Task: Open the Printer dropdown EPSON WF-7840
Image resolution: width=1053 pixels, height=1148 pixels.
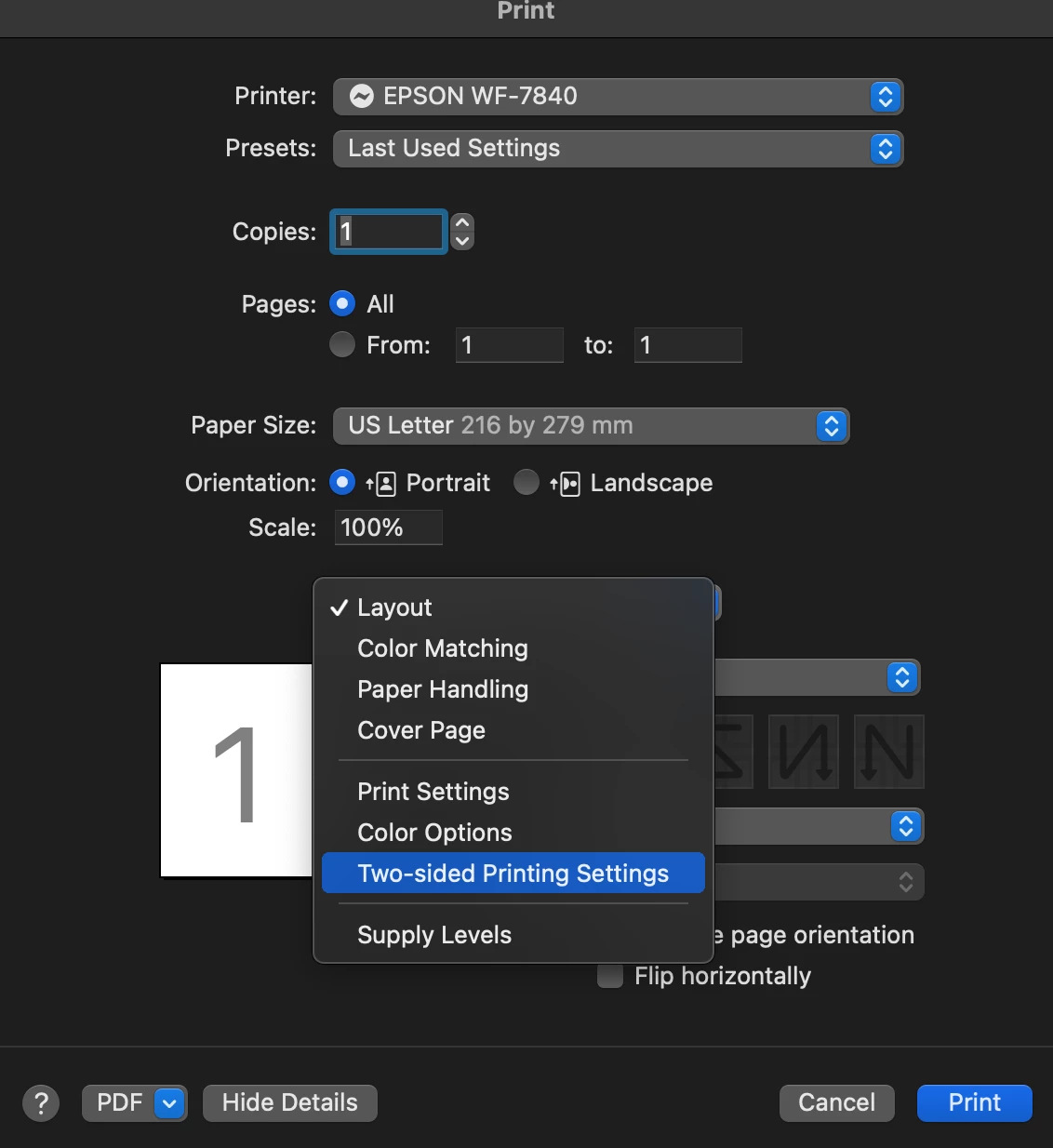Action: coord(619,96)
